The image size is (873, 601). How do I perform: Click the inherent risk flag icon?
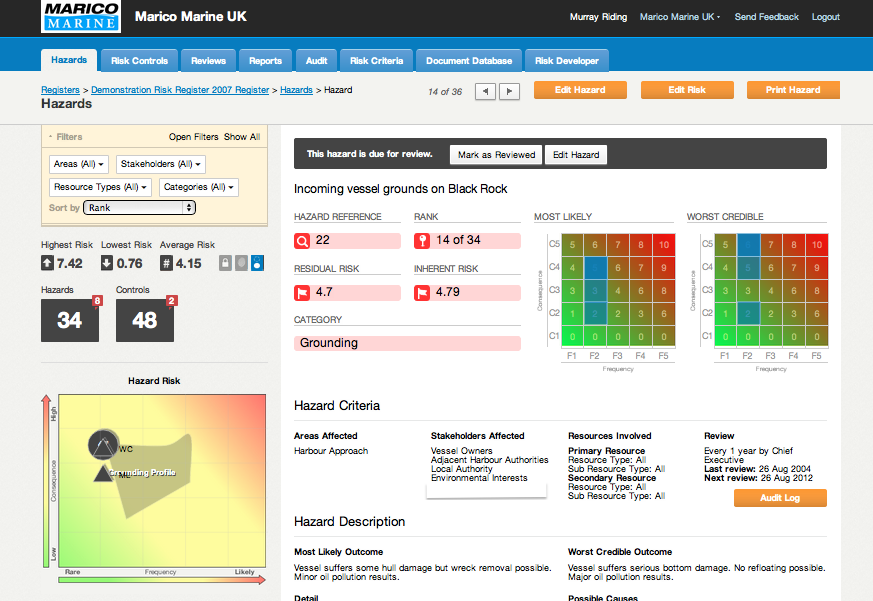point(423,292)
